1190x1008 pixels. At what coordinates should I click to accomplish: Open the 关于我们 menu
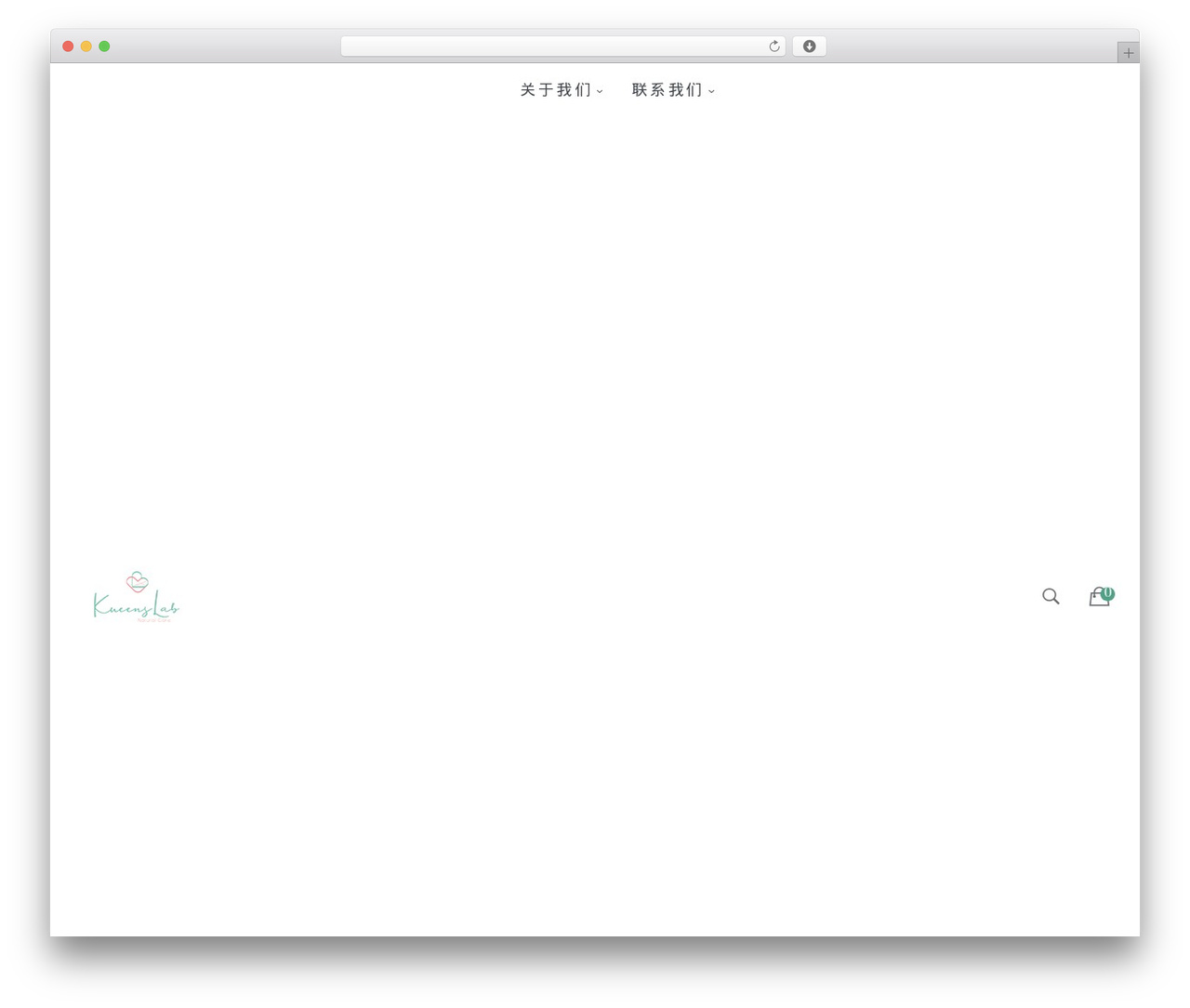[556, 90]
